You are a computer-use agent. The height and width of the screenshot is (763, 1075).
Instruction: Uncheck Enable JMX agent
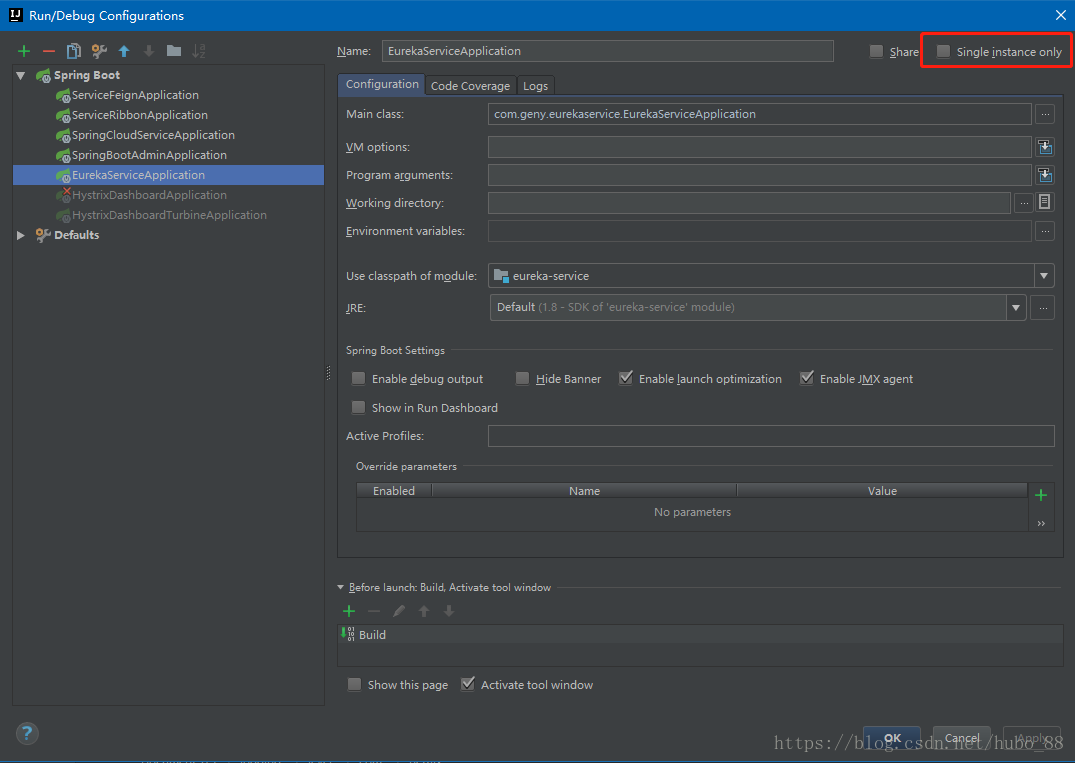807,379
